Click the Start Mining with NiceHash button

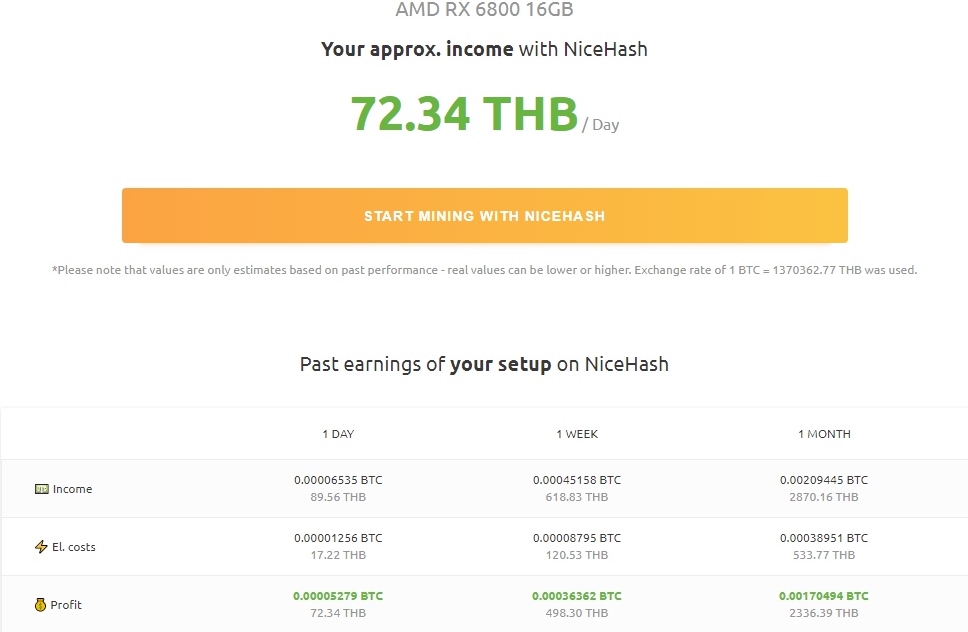tap(485, 215)
